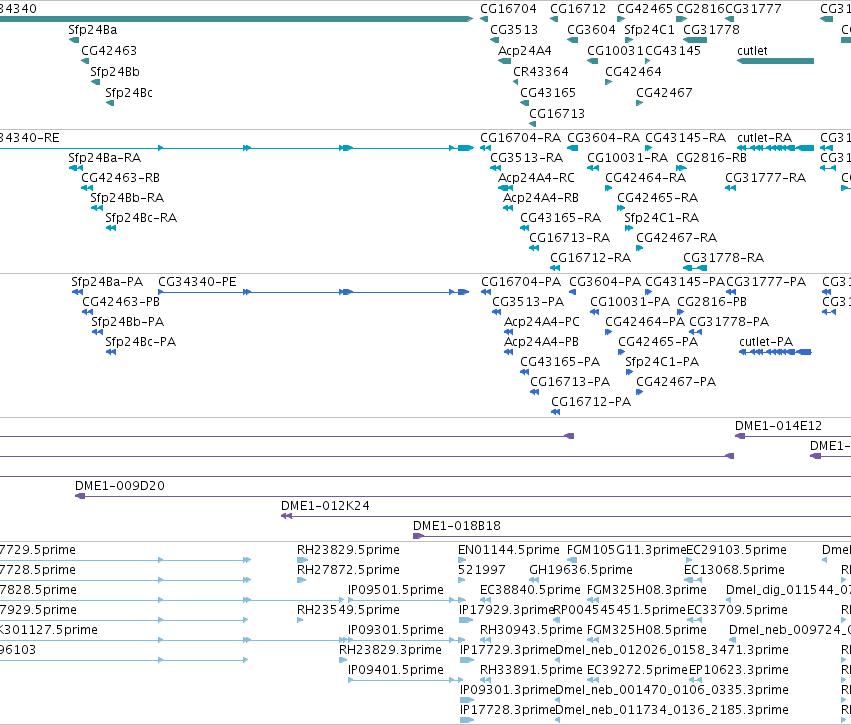The image size is (851, 725).
Task: Click protein 'Sfp24Ba-PA'
Action: click(107, 282)
